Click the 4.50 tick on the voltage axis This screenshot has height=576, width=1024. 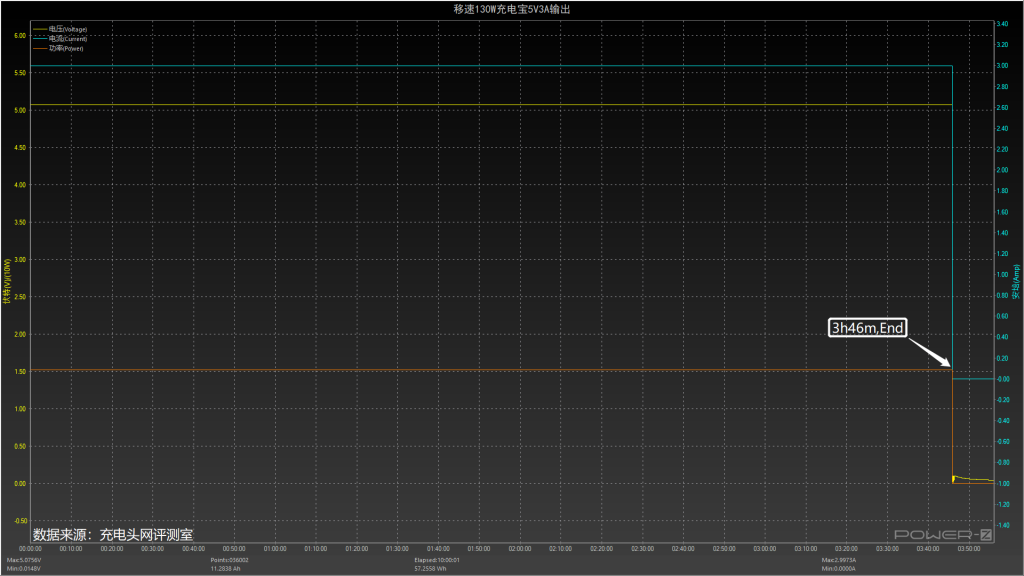point(20,148)
